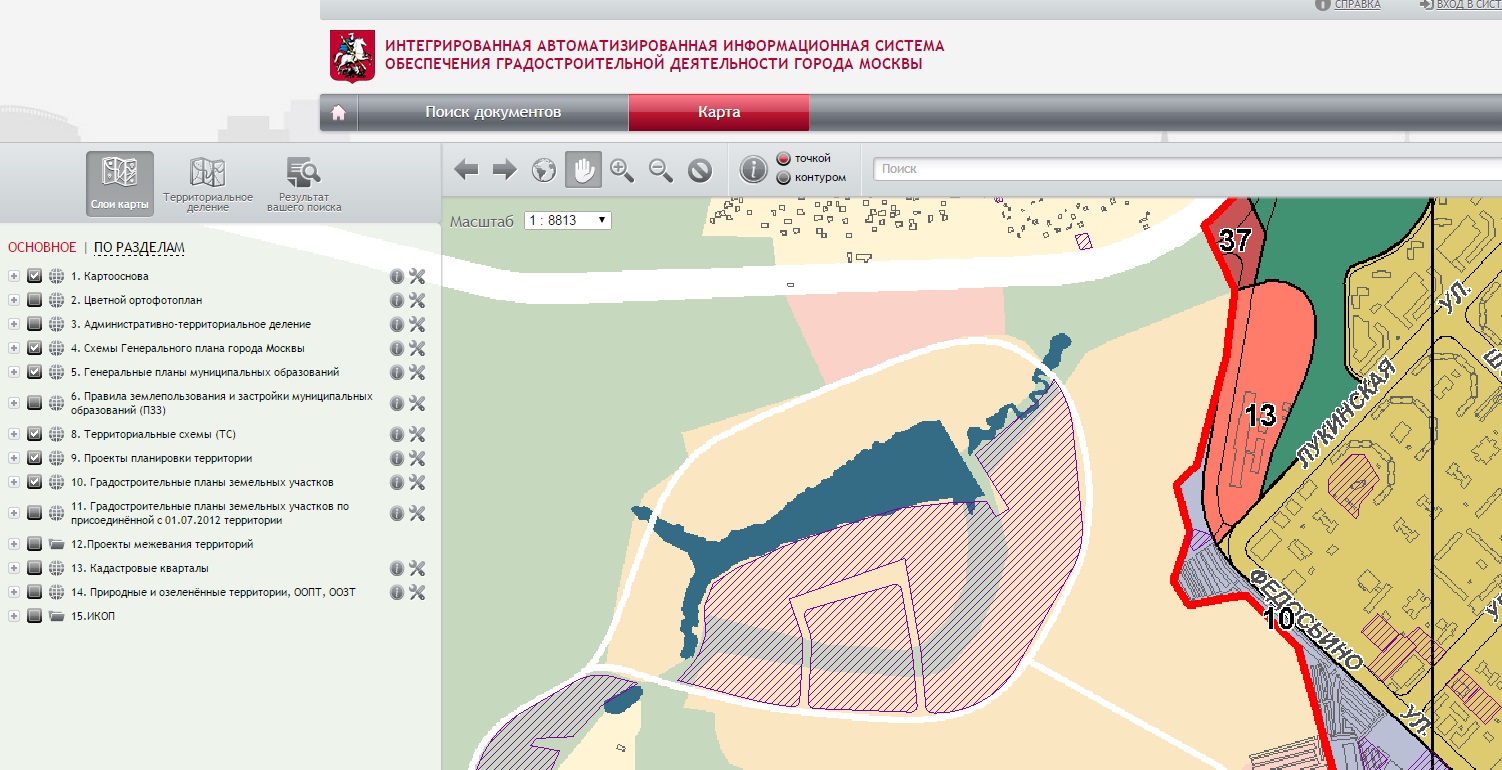This screenshot has width=1502, height=770.
Task: Open the Масштаб scale dropdown
Action: [567, 220]
